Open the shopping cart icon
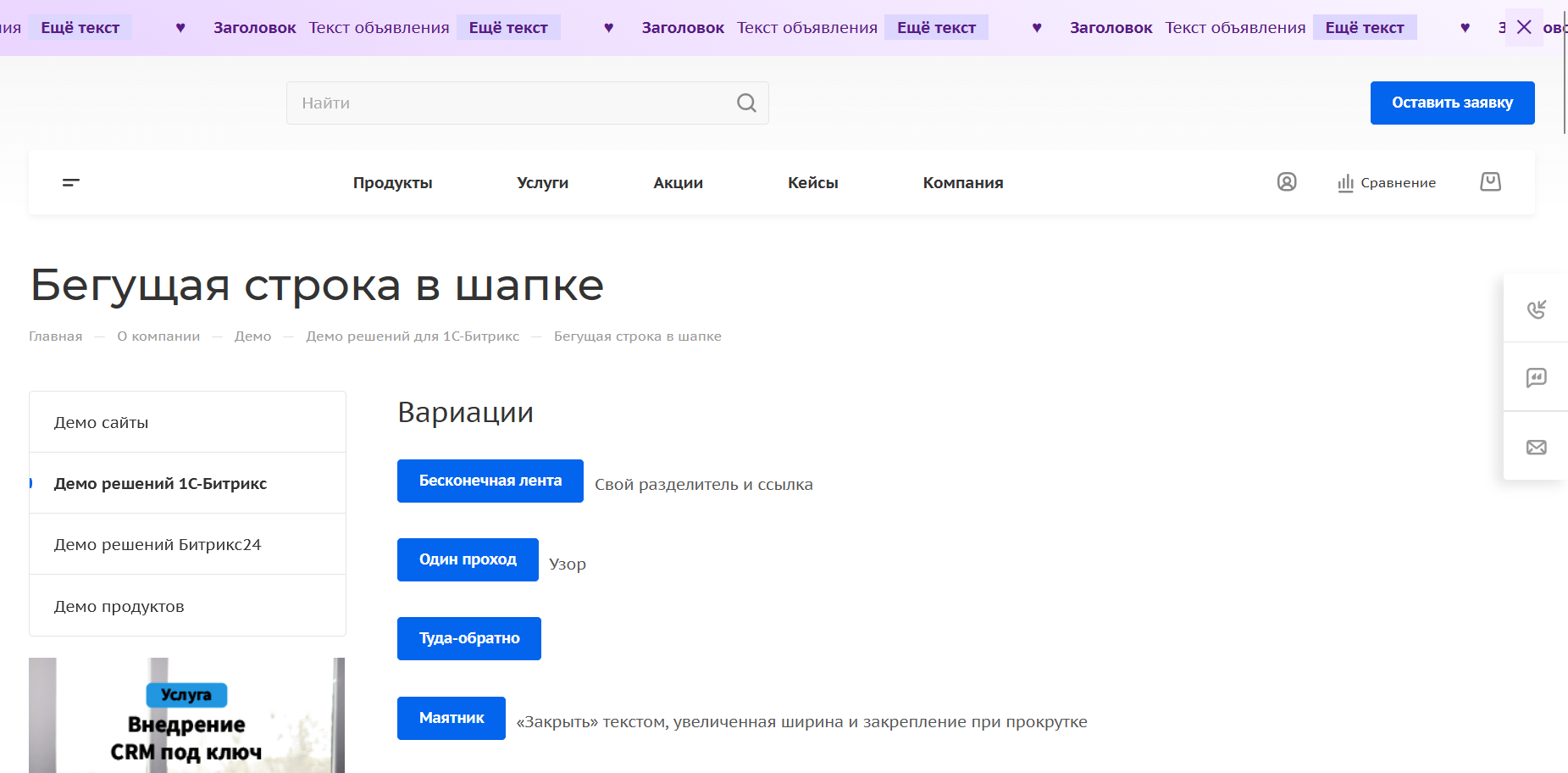The width and height of the screenshot is (1568, 773). [x=1491, y=181]
